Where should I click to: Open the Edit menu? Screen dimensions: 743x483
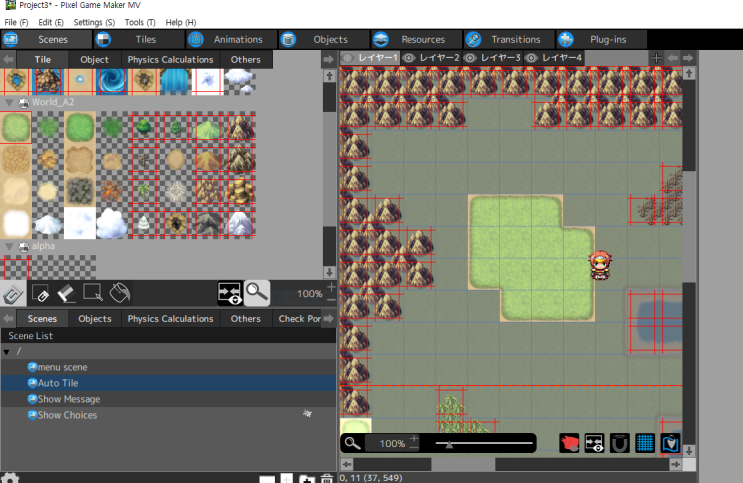tap(51, 22)
